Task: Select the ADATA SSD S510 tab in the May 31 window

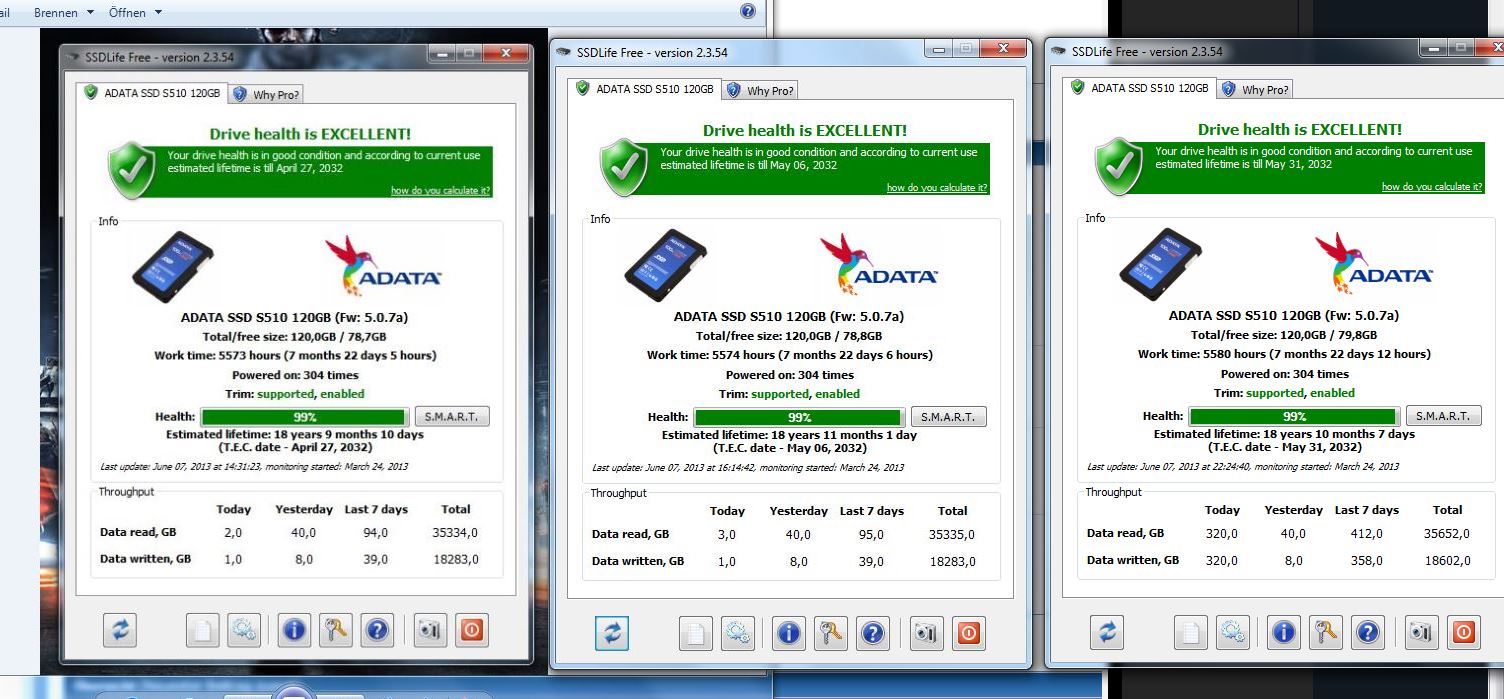Action: 1140,88
